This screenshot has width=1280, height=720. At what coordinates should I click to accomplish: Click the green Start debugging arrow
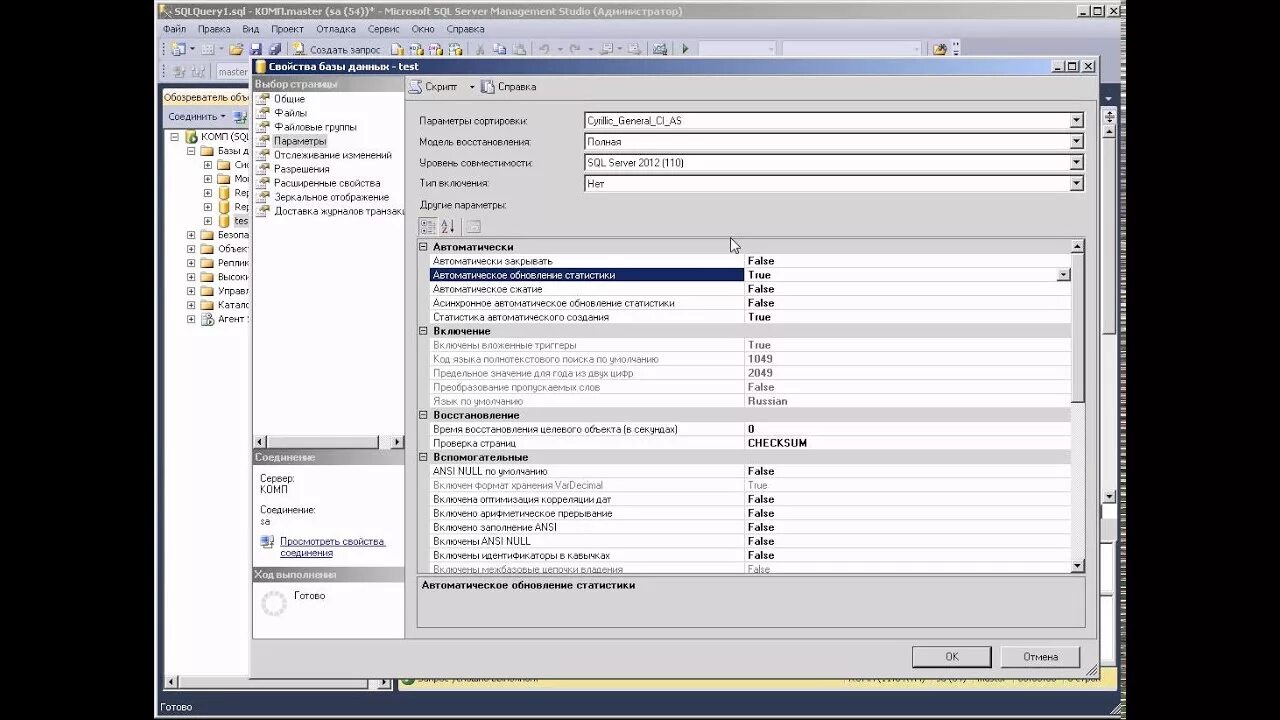coord(685,48)
